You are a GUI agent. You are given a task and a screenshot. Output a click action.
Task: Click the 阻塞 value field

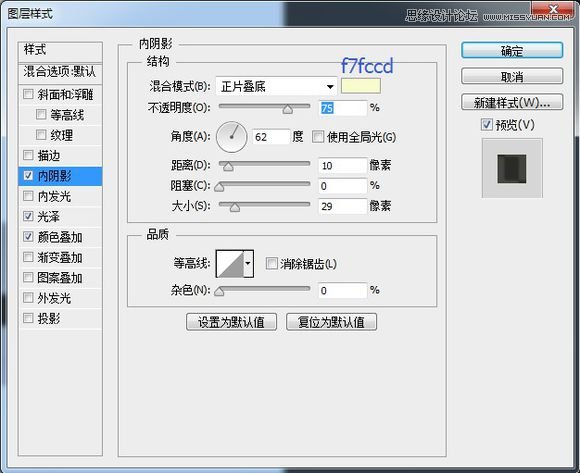click(343, 186)
